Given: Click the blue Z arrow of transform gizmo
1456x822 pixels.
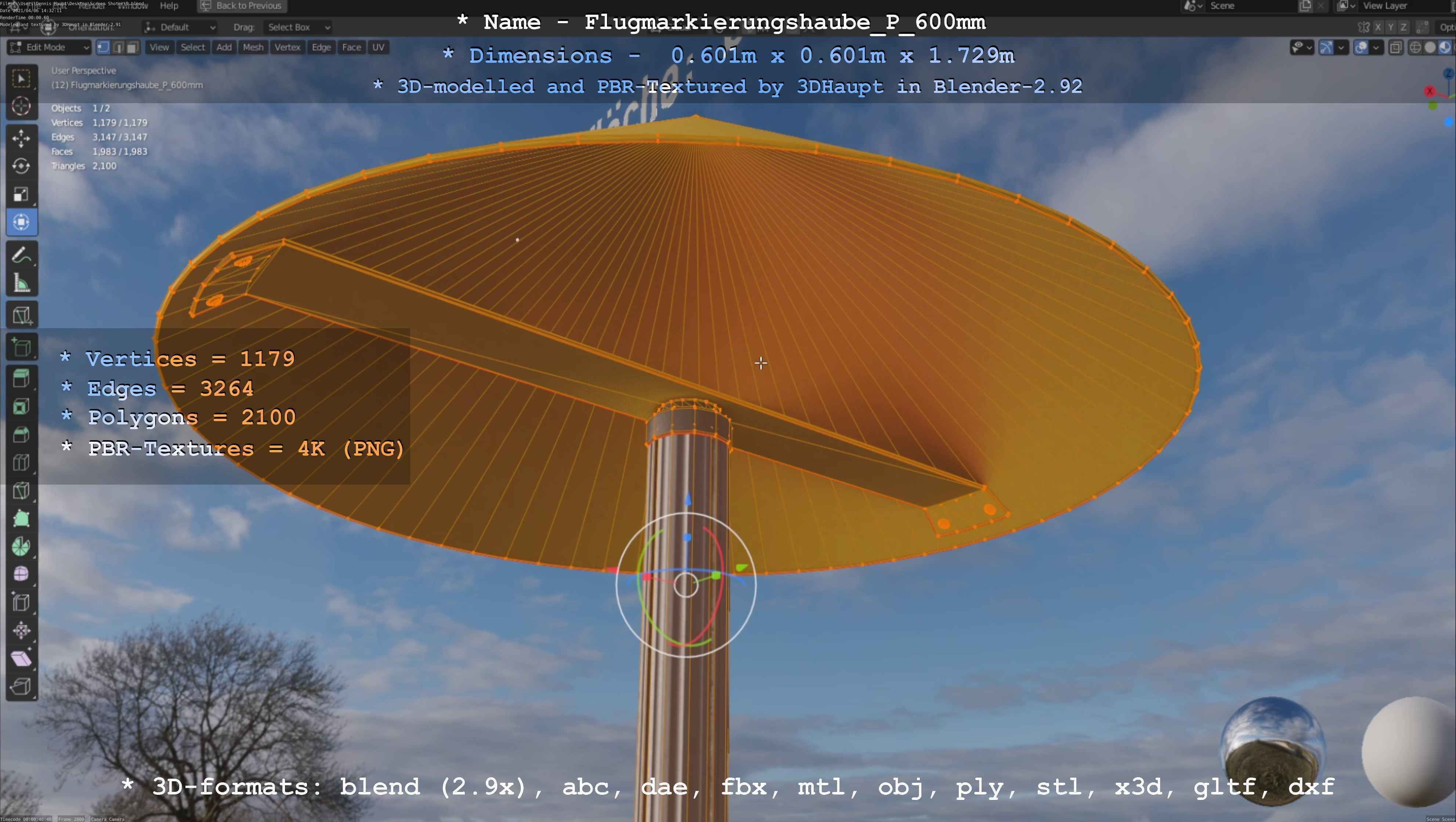Looking at the screenshot, I should (x=688, y=499).
